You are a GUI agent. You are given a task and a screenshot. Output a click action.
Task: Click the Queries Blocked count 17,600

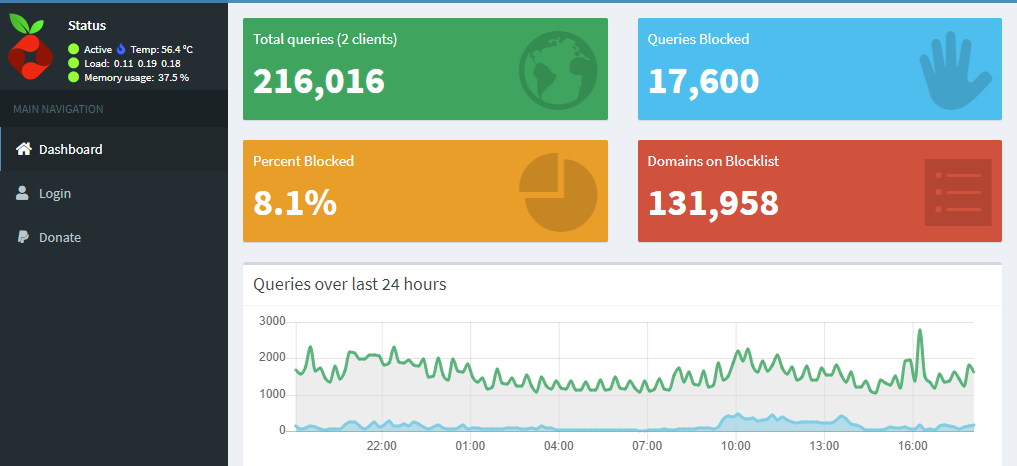[x=703, y=81]
